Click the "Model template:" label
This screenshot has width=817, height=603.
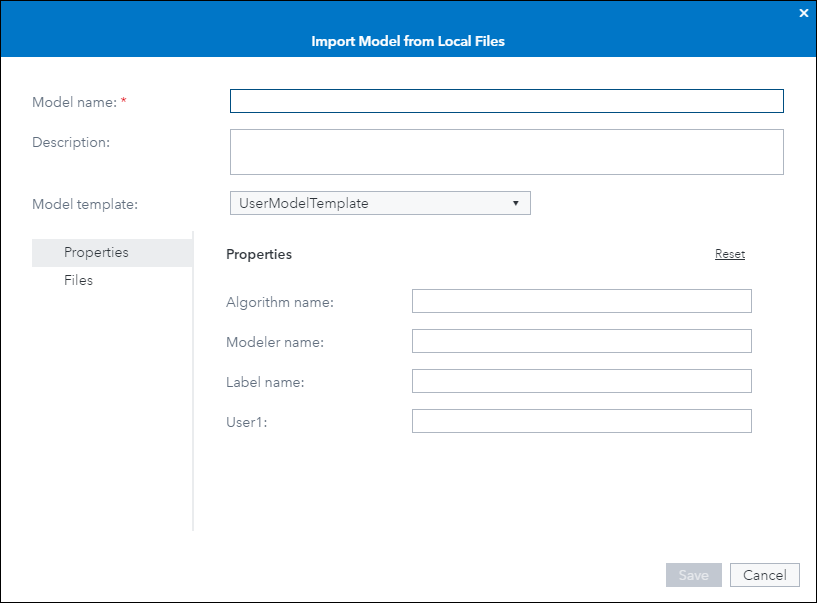(85, 204)
